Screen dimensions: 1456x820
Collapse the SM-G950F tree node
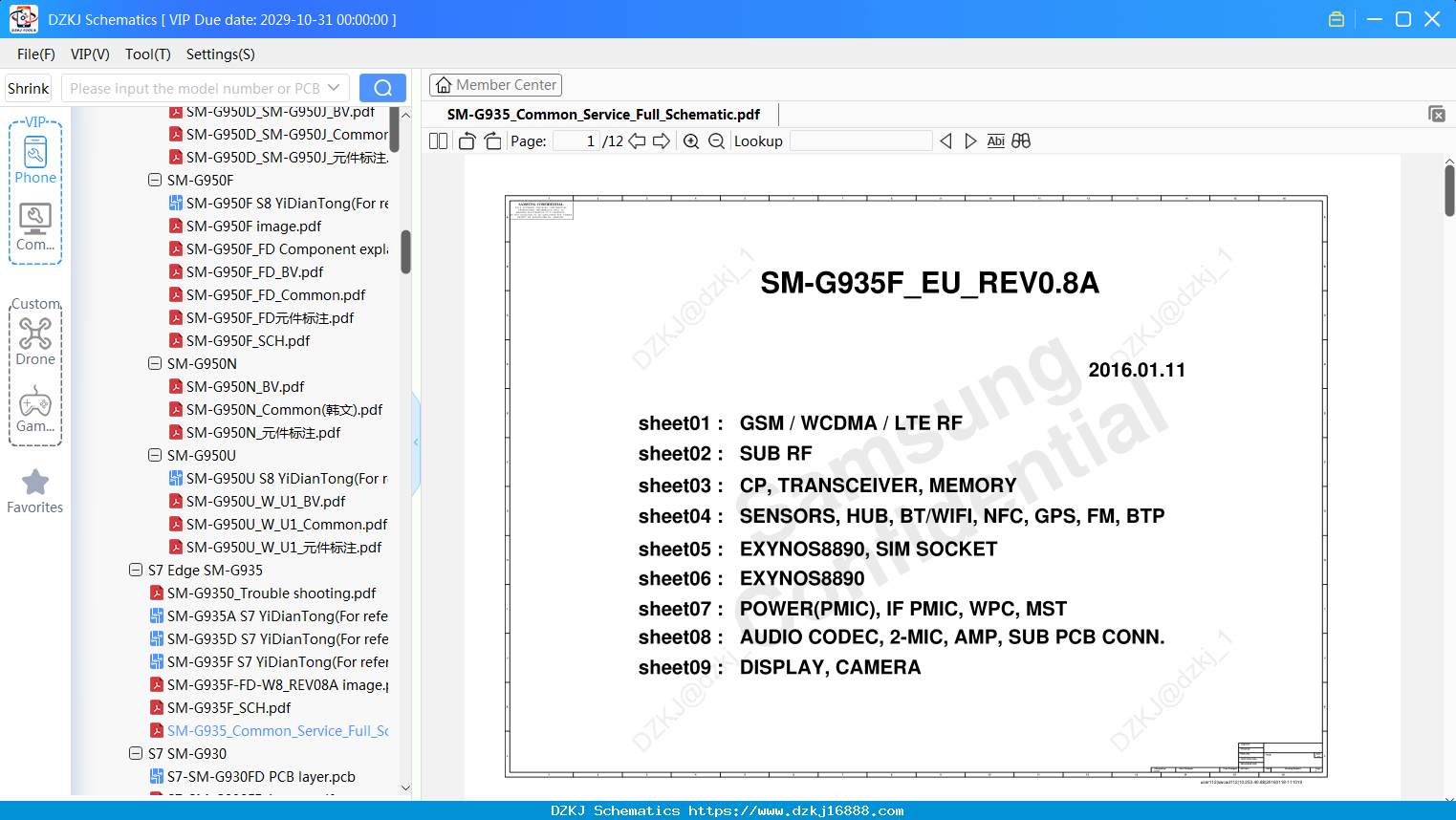point(155,180)
